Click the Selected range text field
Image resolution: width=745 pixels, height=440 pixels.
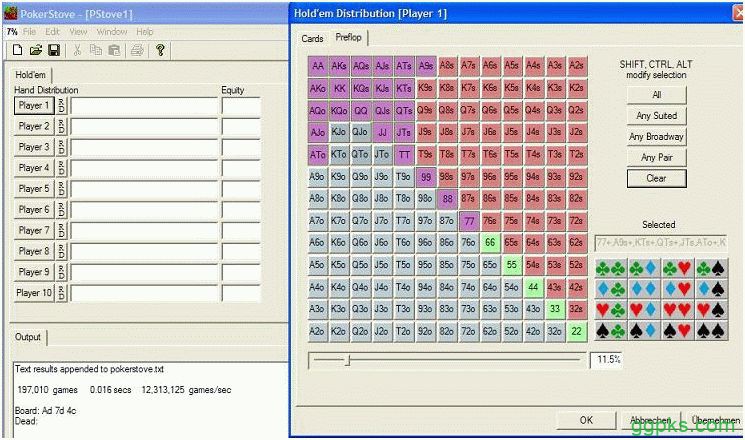(660, 243)
